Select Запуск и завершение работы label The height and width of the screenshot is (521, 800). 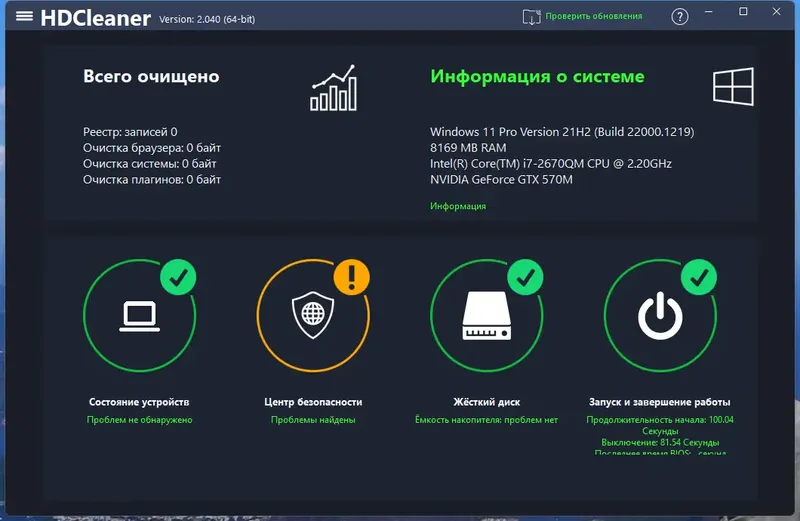(x=660, y=402)
